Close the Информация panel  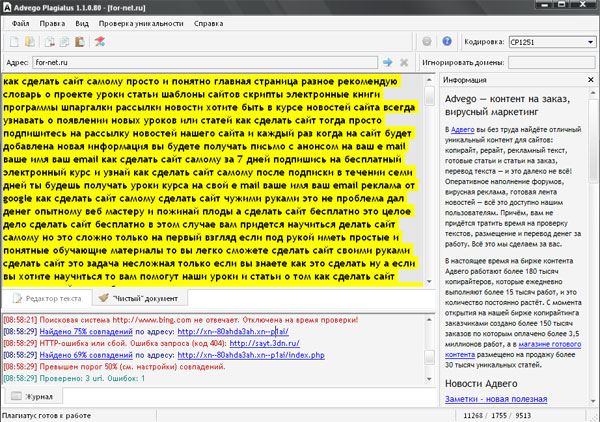591,80
